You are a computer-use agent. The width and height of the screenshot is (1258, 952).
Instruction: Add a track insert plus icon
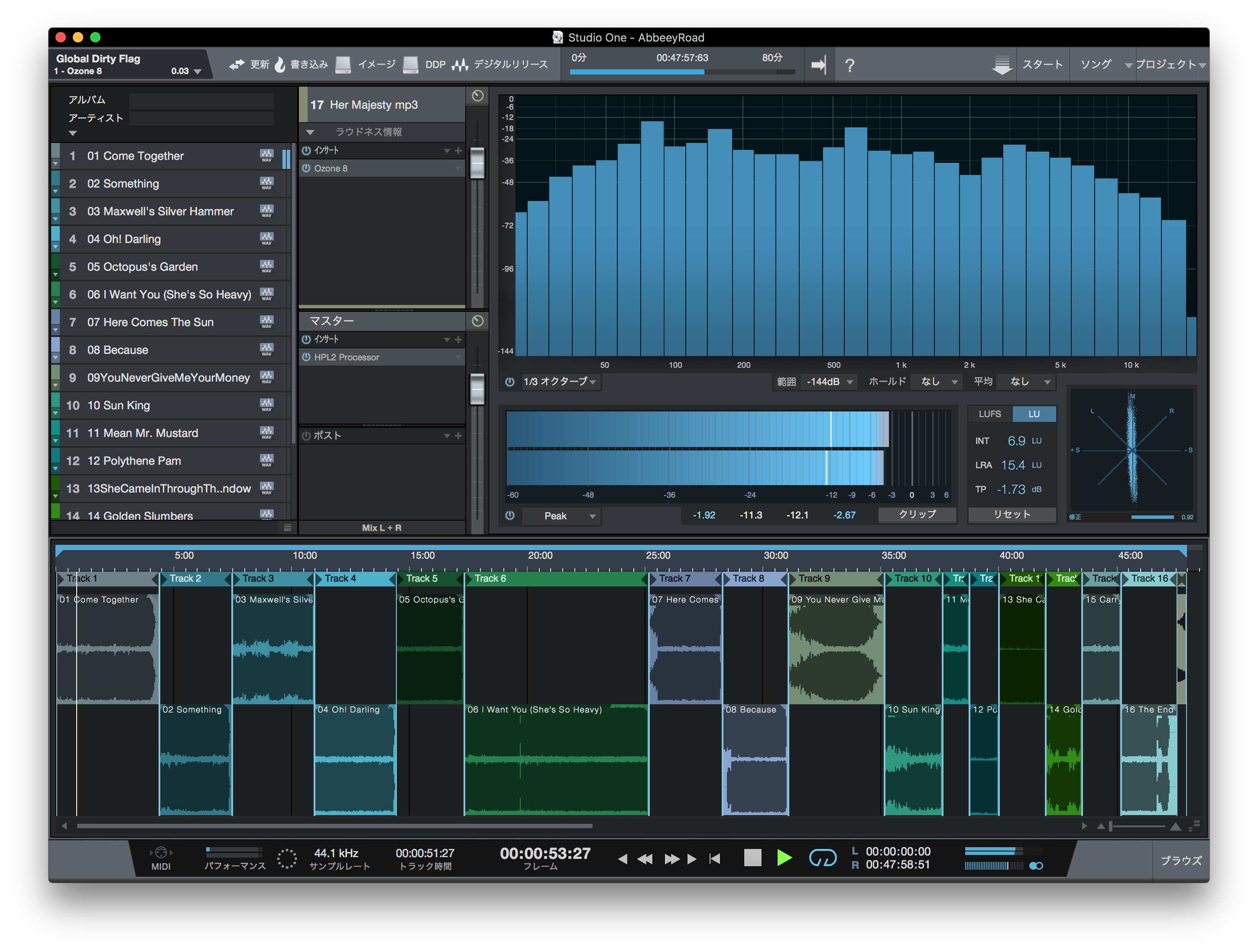click(x=458, y=151)
